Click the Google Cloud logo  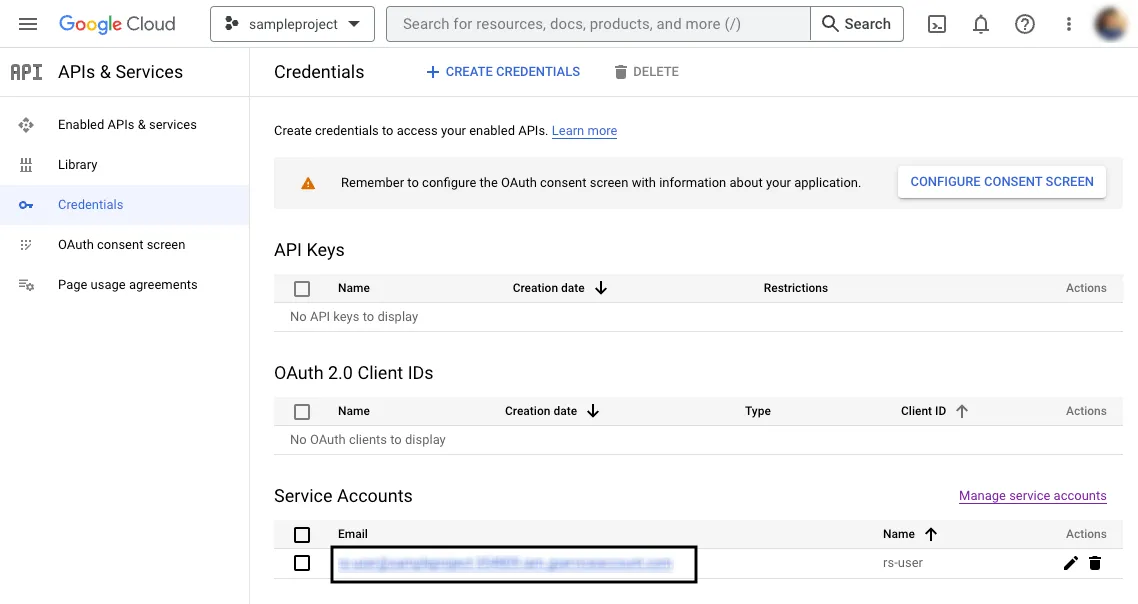click(117, 24)
